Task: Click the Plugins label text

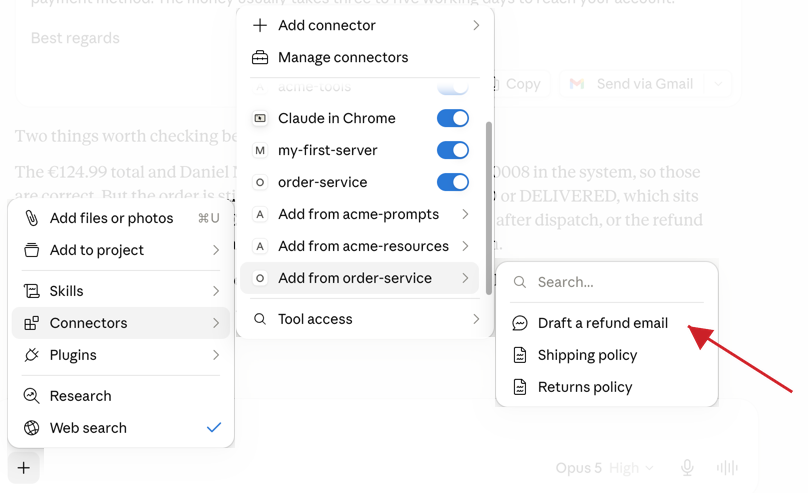Action: 73,355
